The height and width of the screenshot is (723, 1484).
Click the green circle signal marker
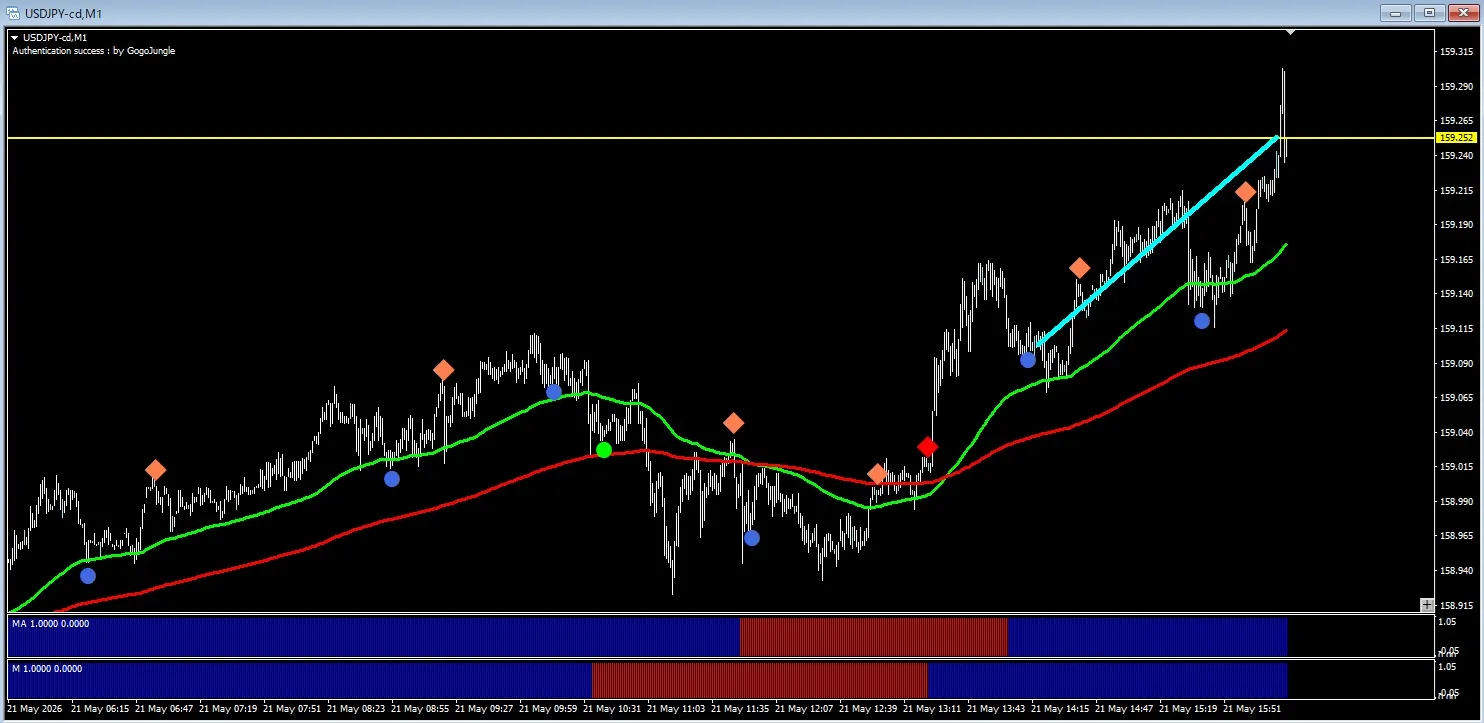[604, 450]
